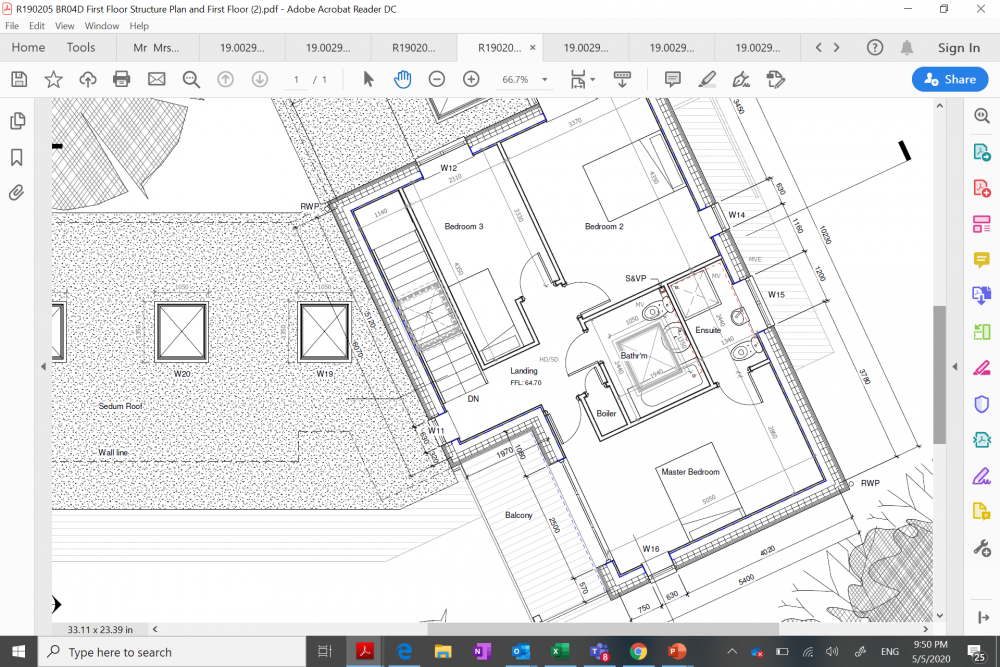
Task: Expand fit page tool dropdown arrow
Action: tap(593, 80)
